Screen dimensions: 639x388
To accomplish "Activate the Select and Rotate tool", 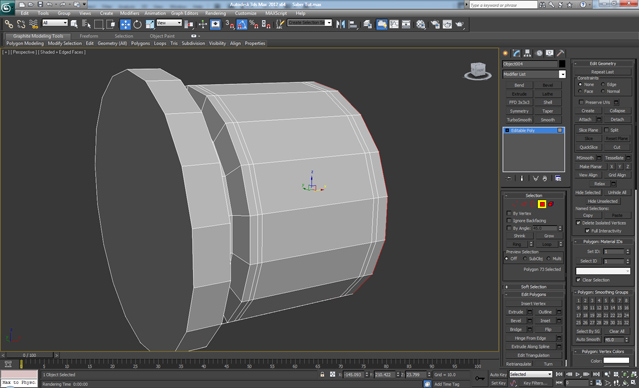I will pyautogui.click(x=138, y=24).
